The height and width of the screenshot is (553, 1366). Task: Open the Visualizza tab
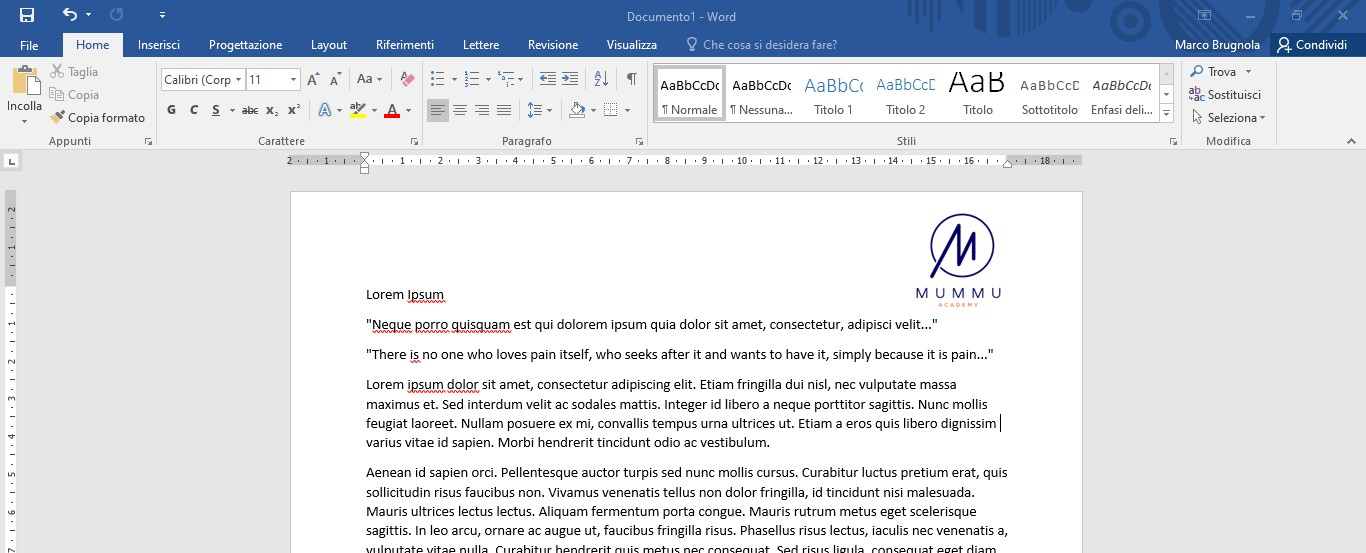click(632, 45)
